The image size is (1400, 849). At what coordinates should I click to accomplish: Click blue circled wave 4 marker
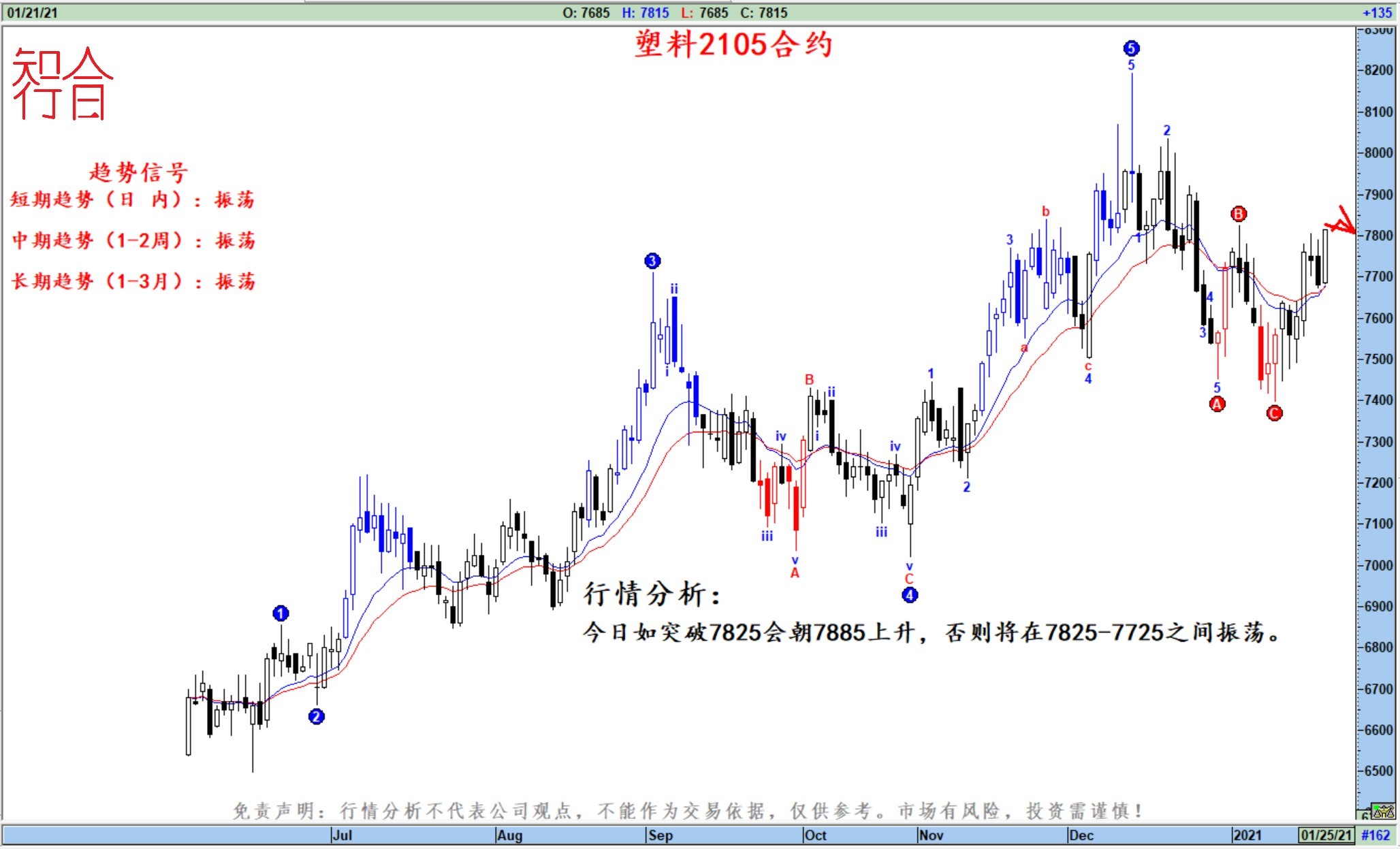(x=910, y=595)
